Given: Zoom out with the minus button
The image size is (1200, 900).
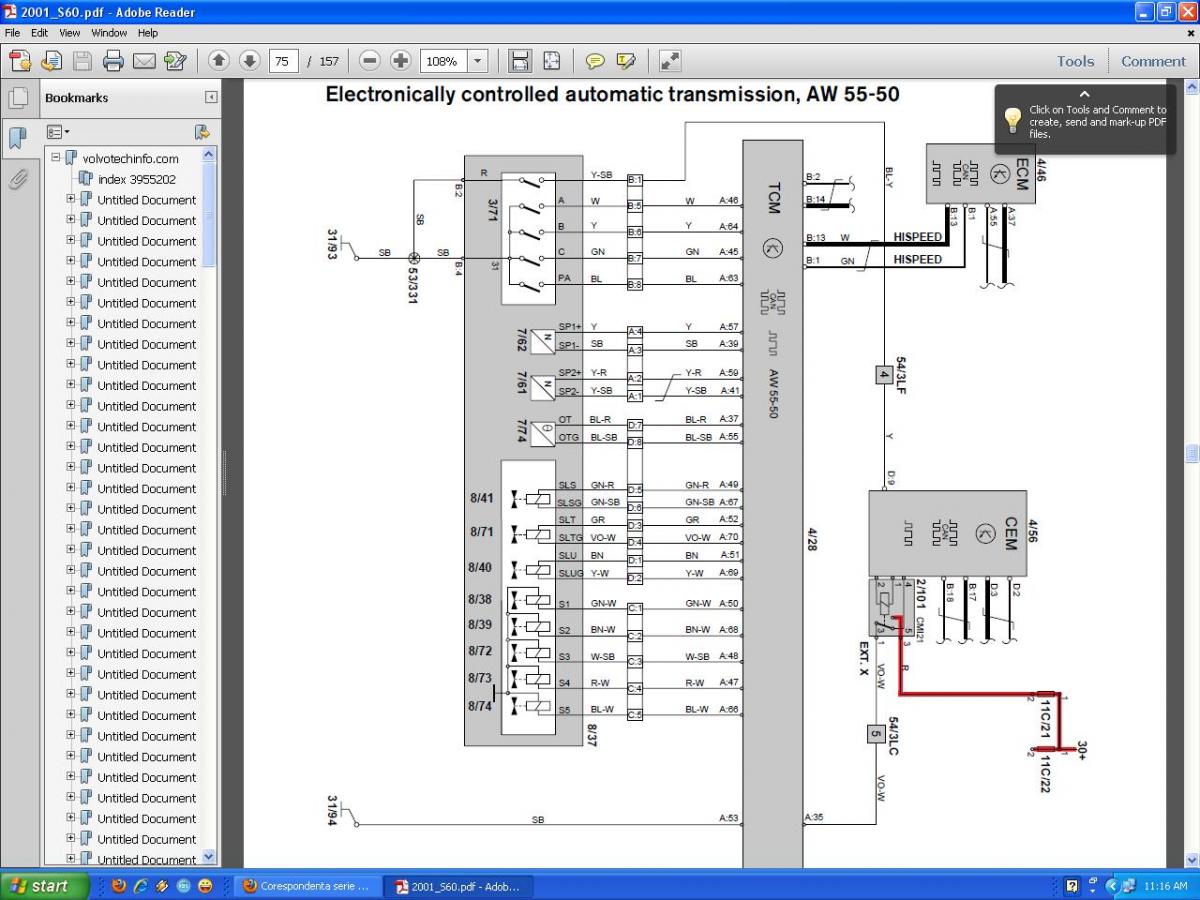Looking at the screenshot, I should pyautogui.click(x=370, y=61).
